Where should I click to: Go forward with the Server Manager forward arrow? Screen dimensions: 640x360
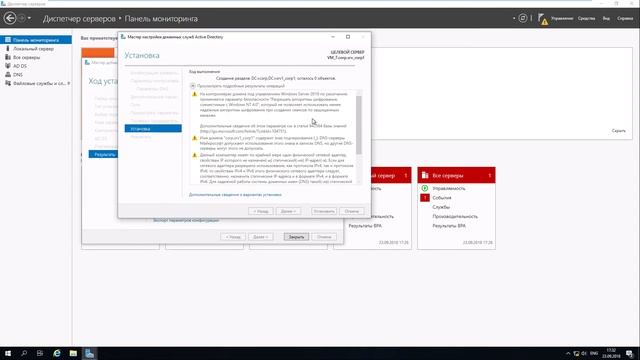pyautogui.click(x=22, y=18)
